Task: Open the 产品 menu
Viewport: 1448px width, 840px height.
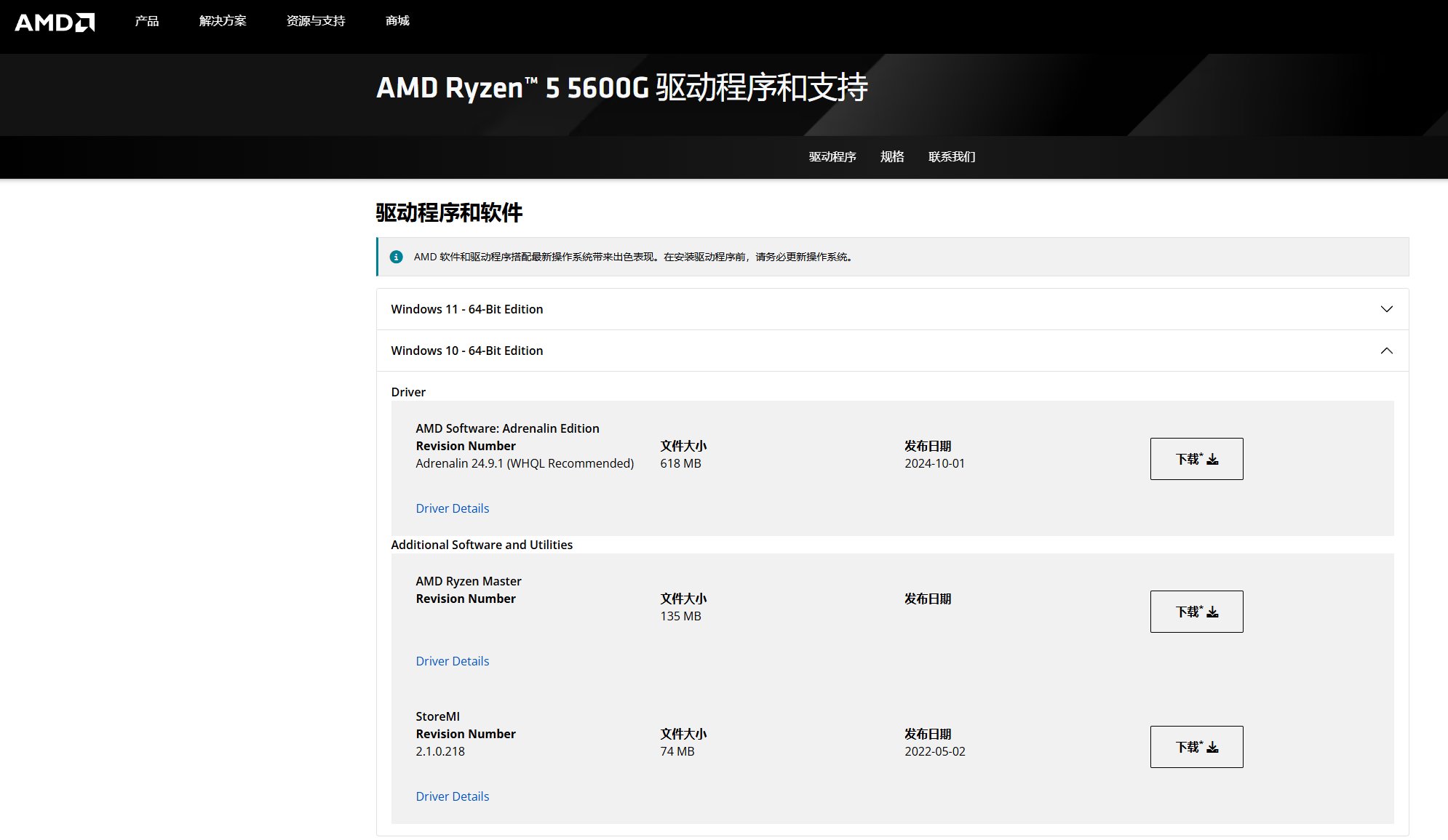Action: pos(146,21)
